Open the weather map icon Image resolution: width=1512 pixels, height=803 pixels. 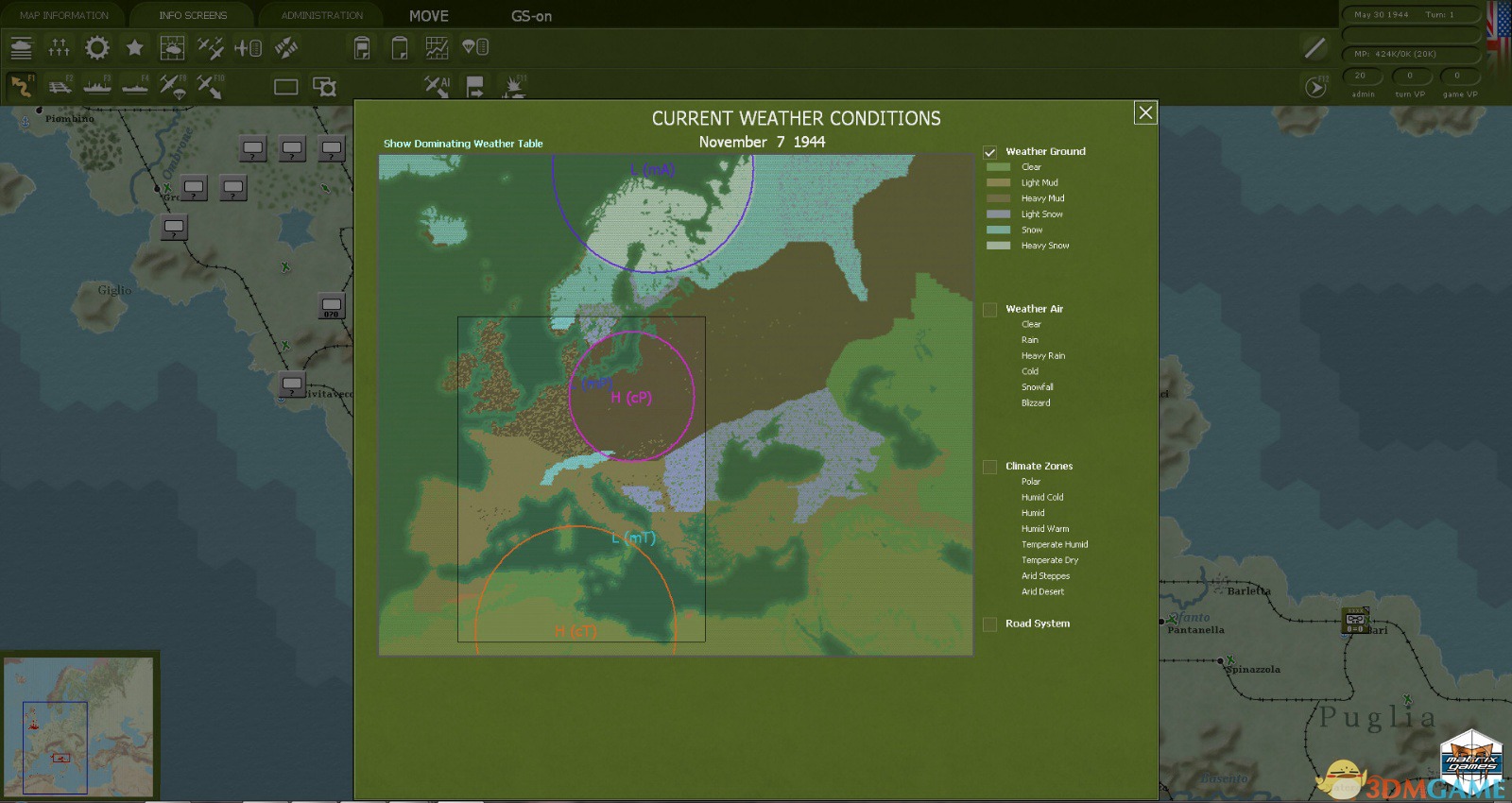pos(172,47)
